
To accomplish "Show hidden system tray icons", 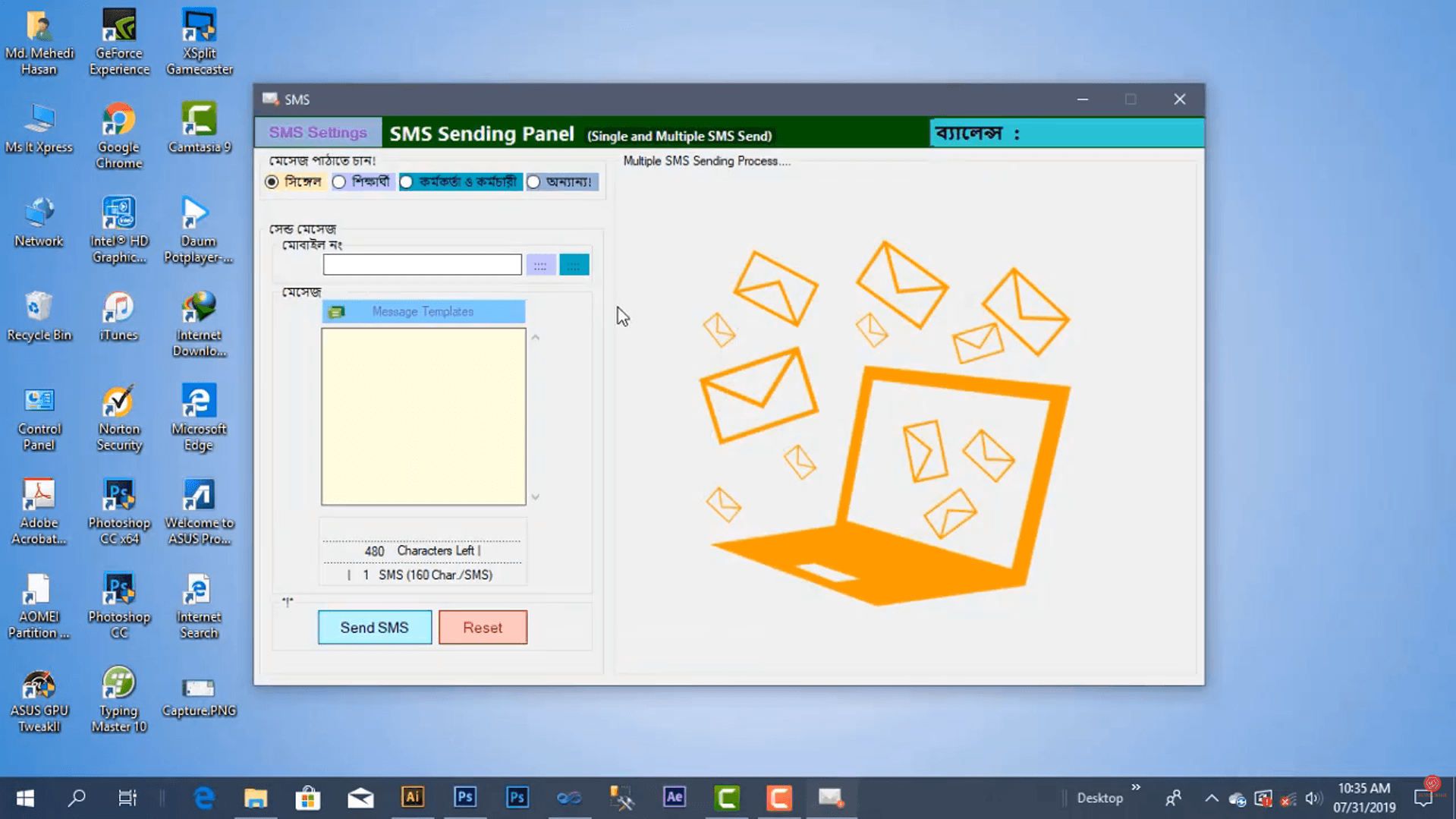I will 1211,799.
